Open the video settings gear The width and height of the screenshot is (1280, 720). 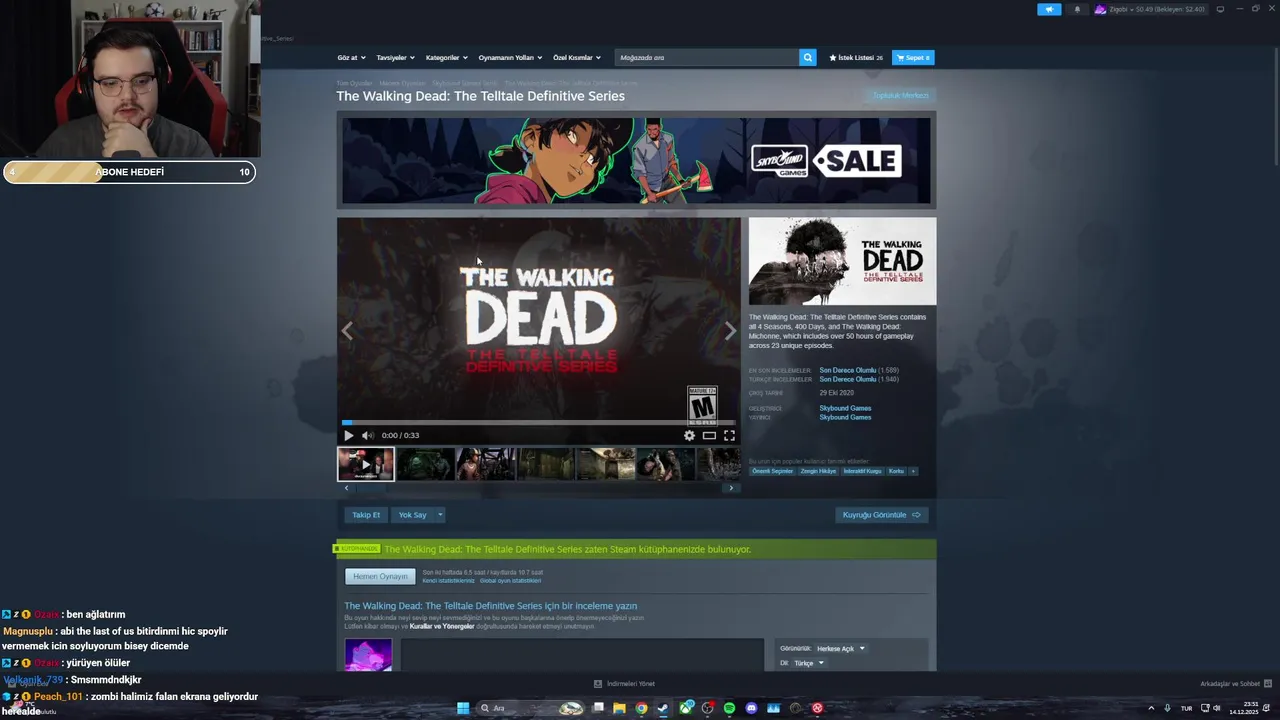pyautogui.click(x=689, y=435)
